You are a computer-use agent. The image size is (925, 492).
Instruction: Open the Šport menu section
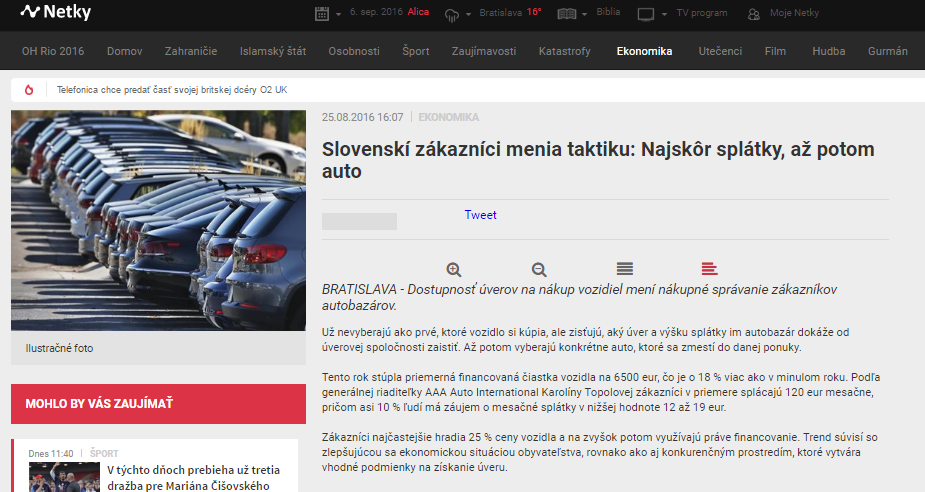[416, 51]
